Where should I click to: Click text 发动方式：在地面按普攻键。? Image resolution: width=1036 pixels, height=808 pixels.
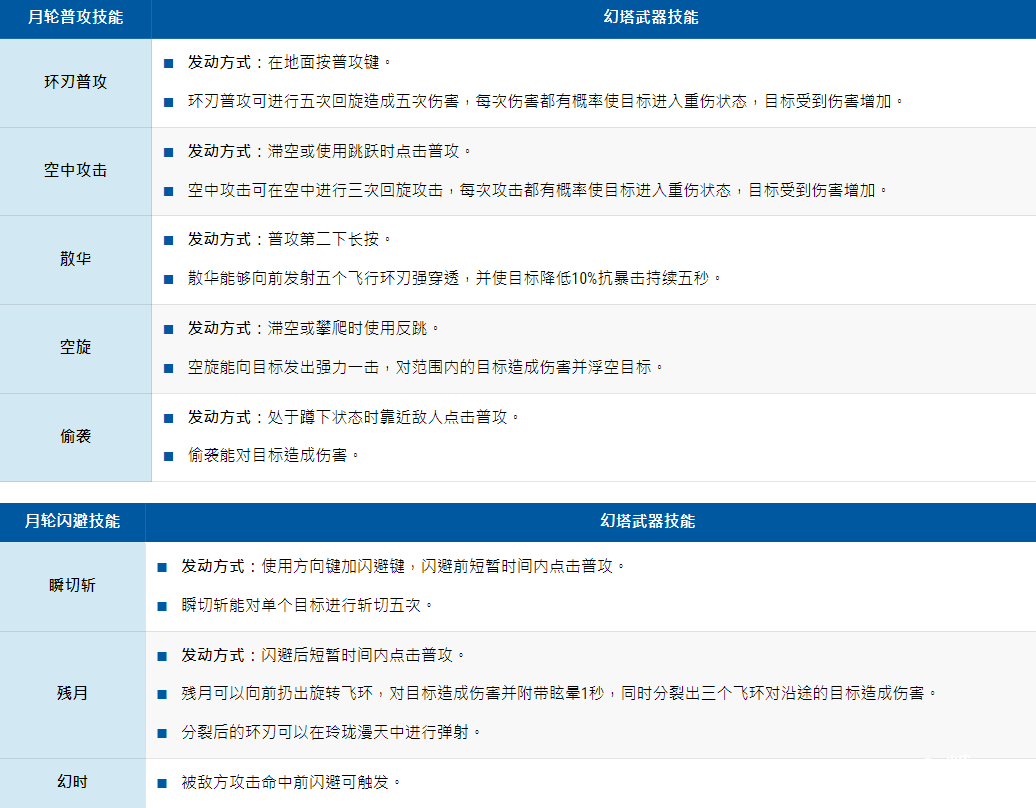[289, 63]
